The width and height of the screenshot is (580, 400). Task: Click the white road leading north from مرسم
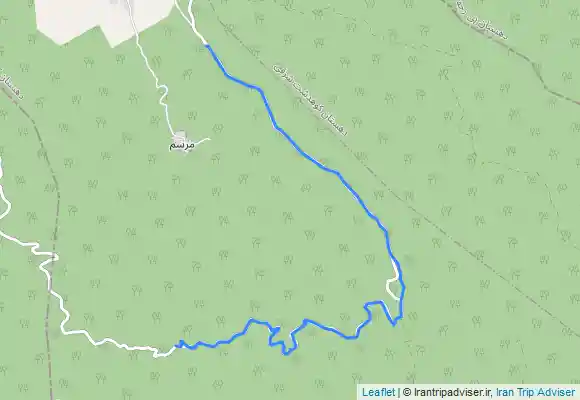tap(155, 72)
